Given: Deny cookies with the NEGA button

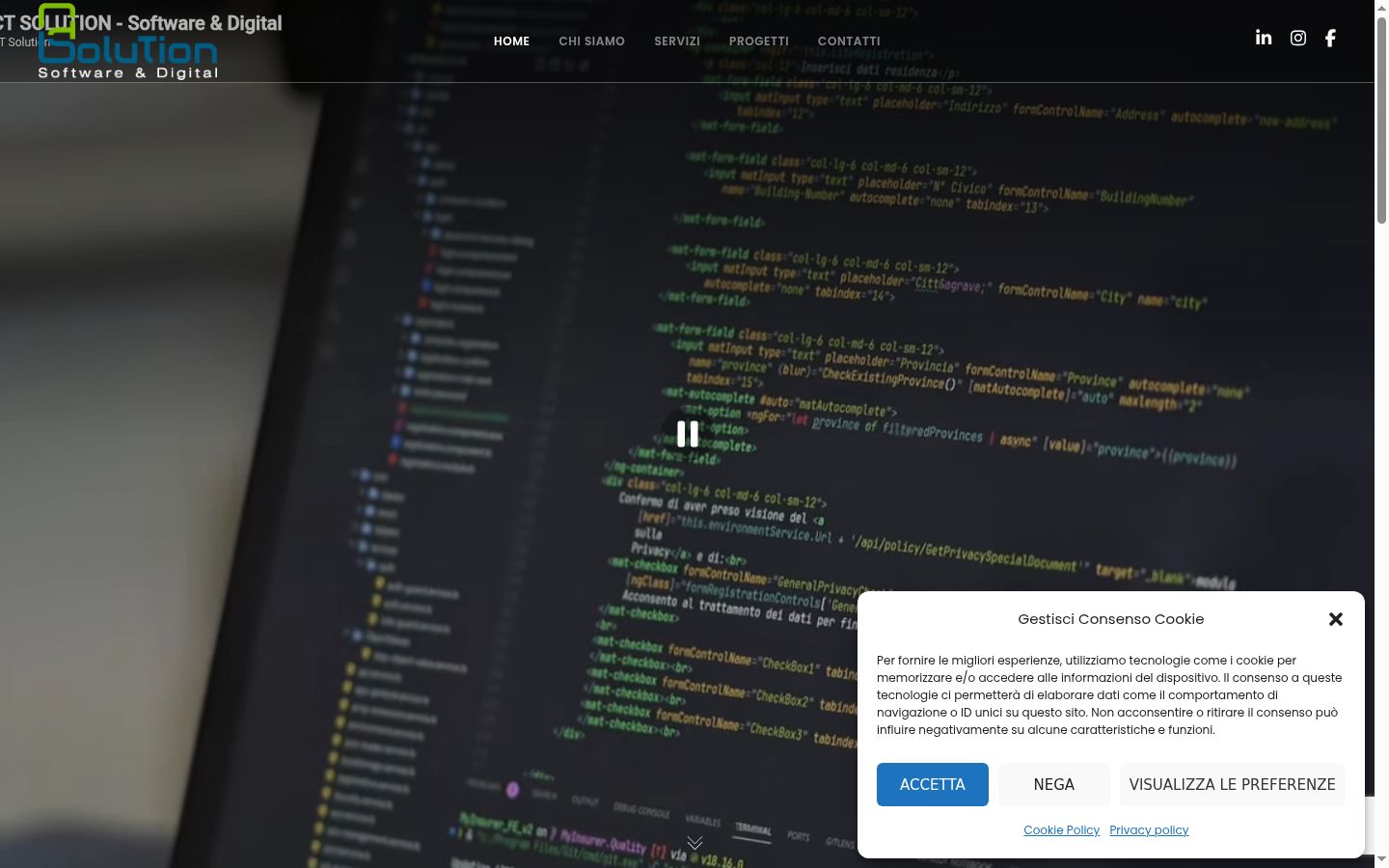Looking at the screenshot, I should pos(1054,784).
